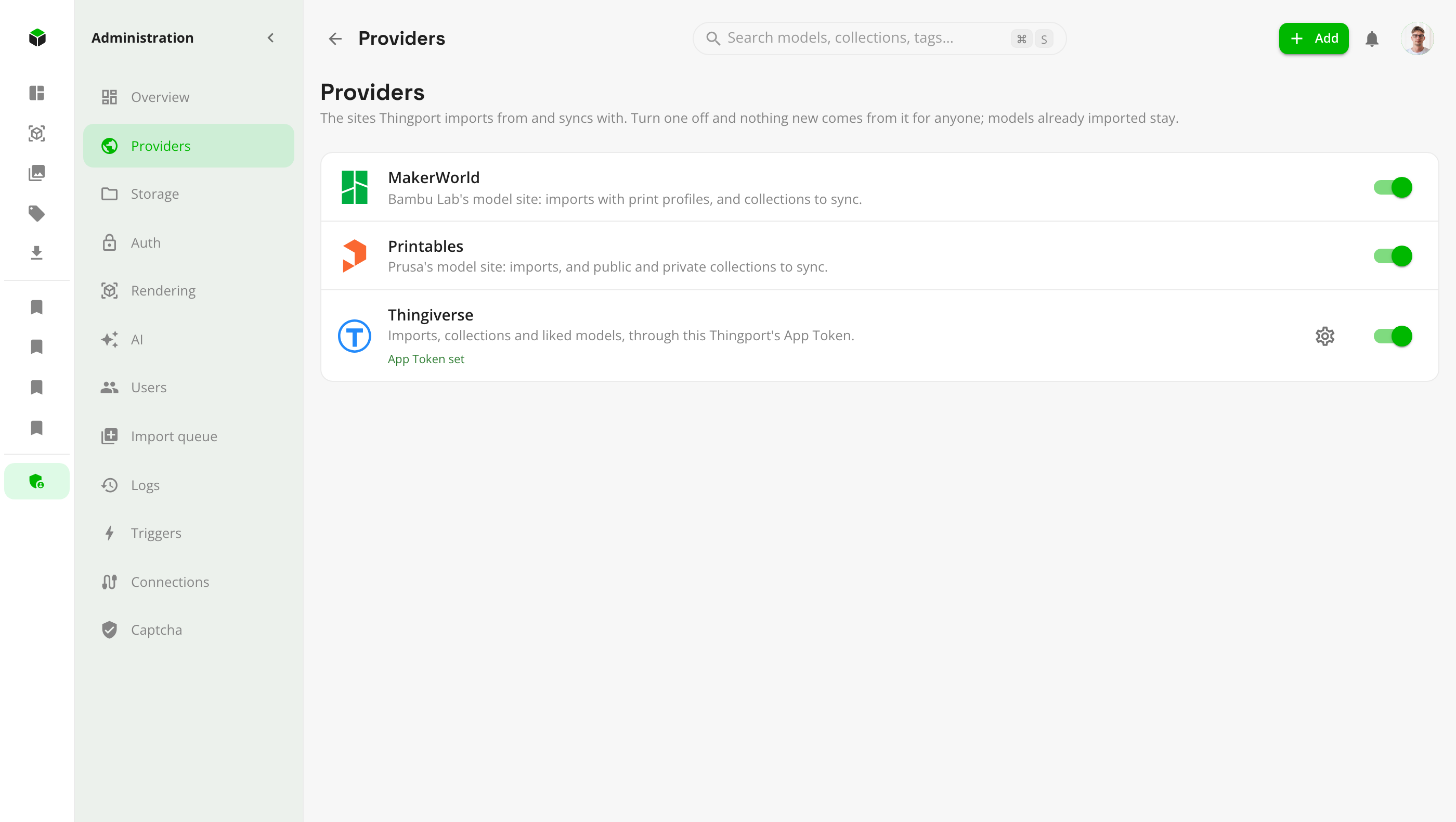
Task: Open Rendering settings
Action: point(189,291)
